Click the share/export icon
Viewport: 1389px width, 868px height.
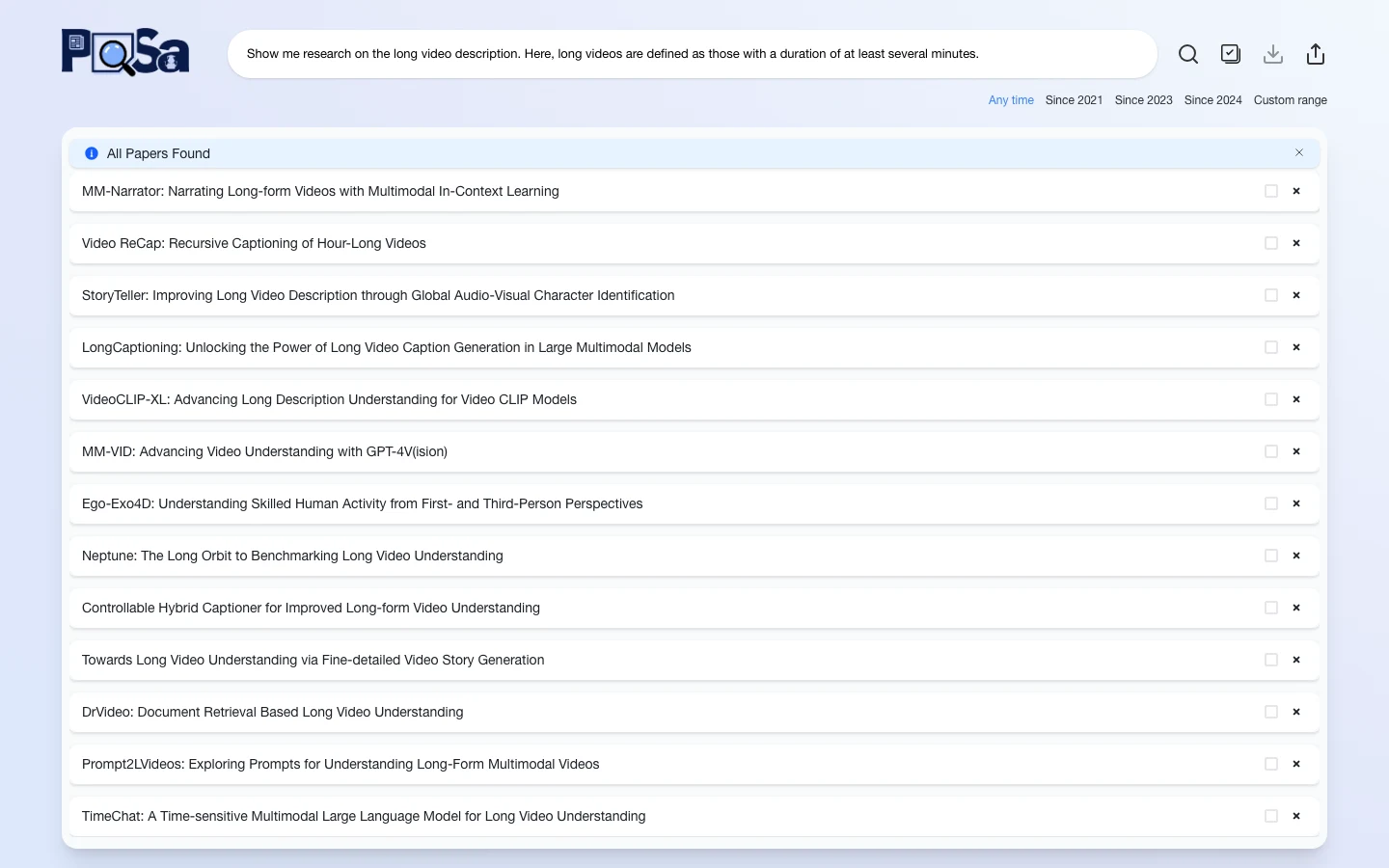pos(1316,54)
